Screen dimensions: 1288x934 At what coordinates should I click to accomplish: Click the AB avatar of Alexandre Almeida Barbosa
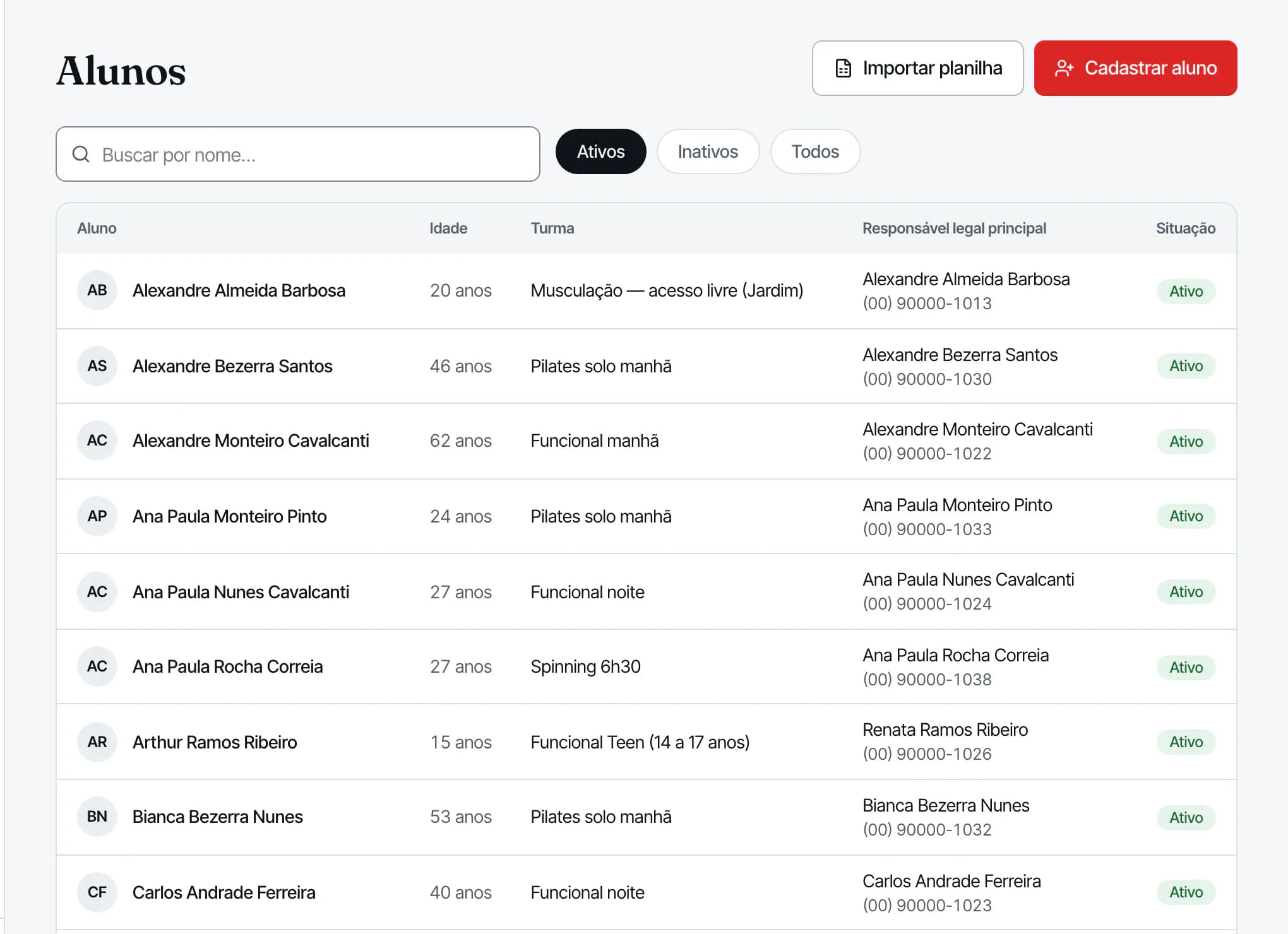pos(97,290)
